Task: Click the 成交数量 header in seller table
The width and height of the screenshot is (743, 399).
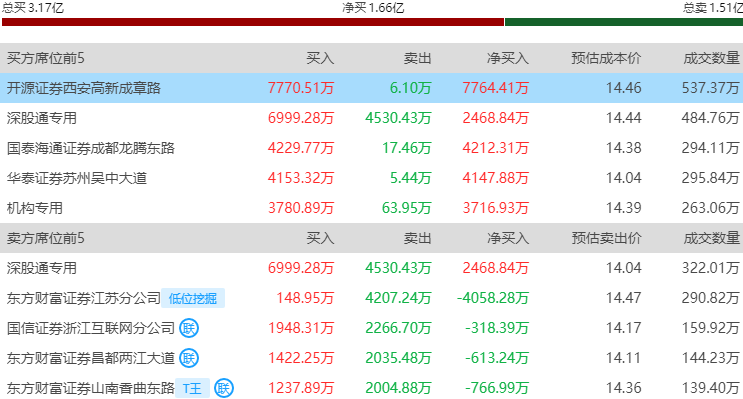Action: (711, 238)
